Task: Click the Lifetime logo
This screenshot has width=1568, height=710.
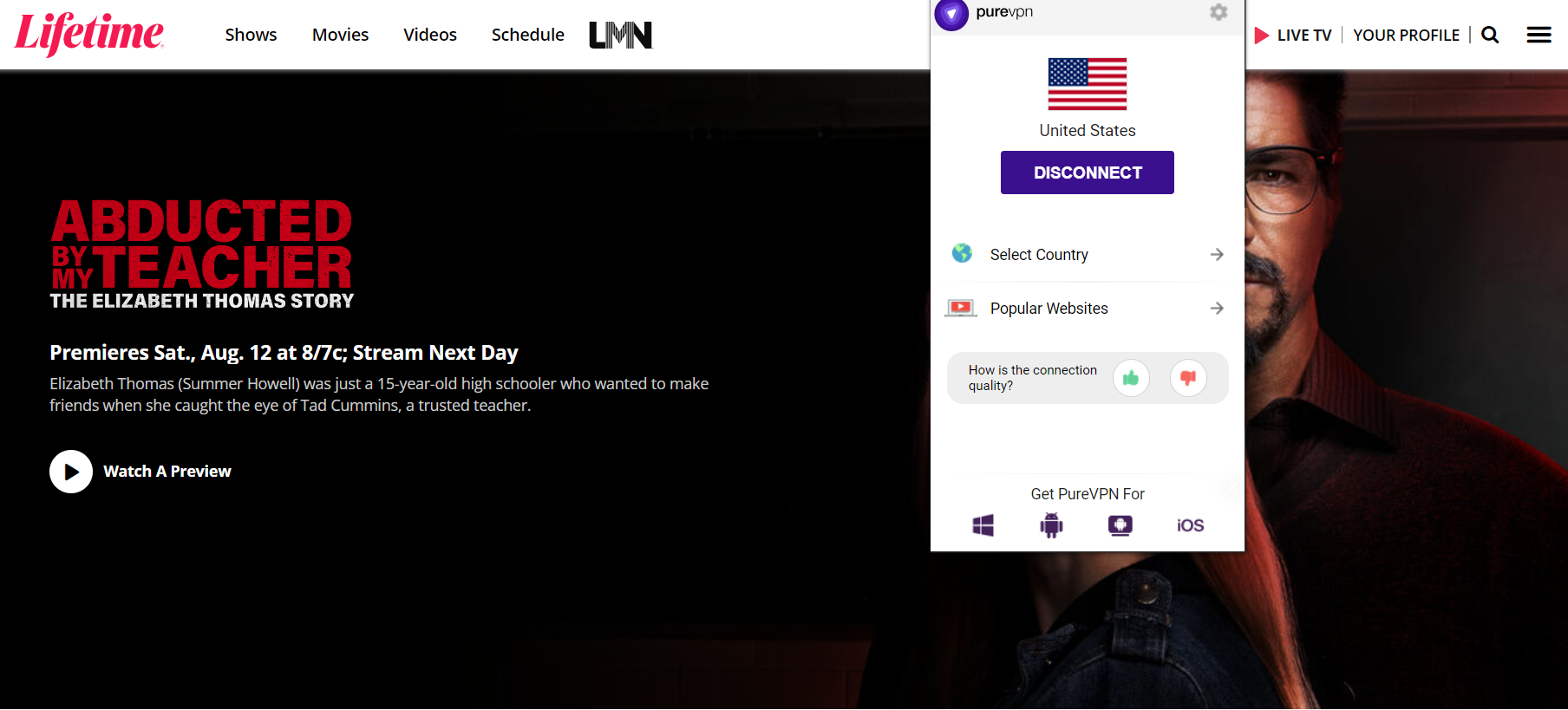Action: point(88,35)
